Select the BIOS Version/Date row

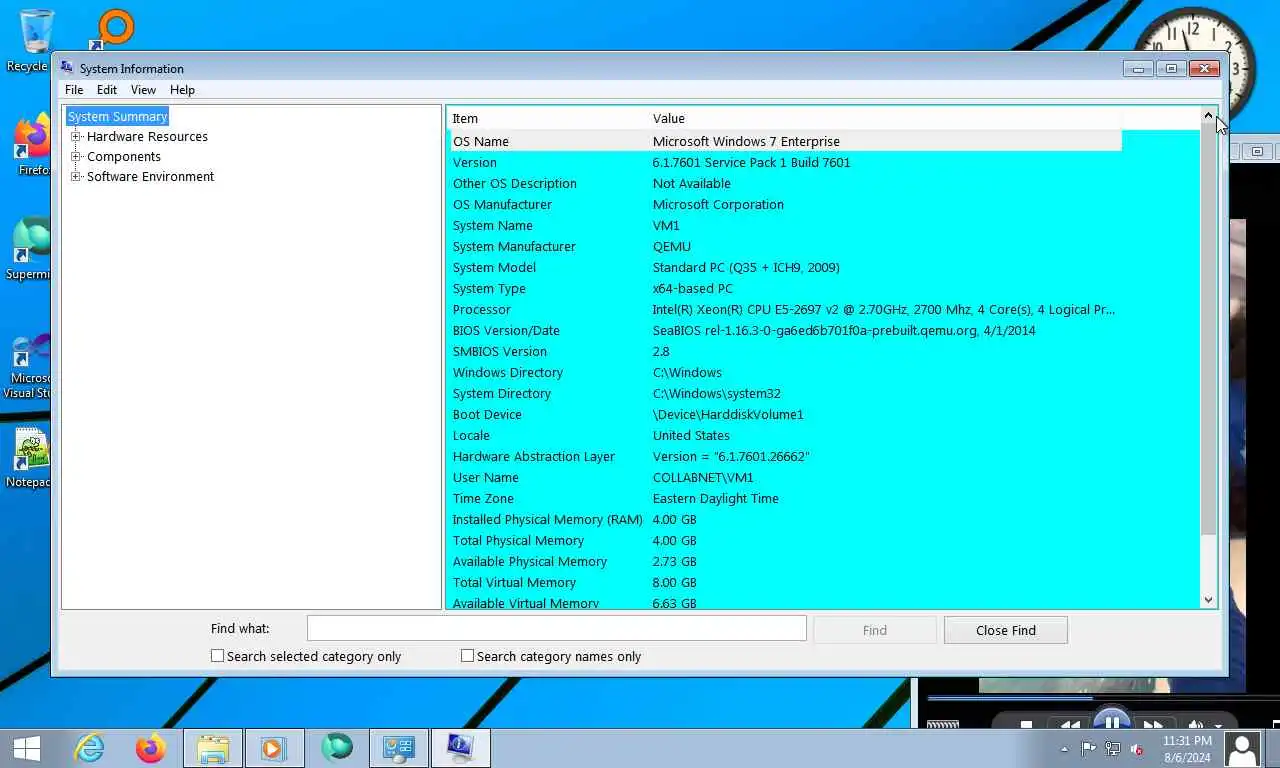pyautogui.click(x=785, y=330)
